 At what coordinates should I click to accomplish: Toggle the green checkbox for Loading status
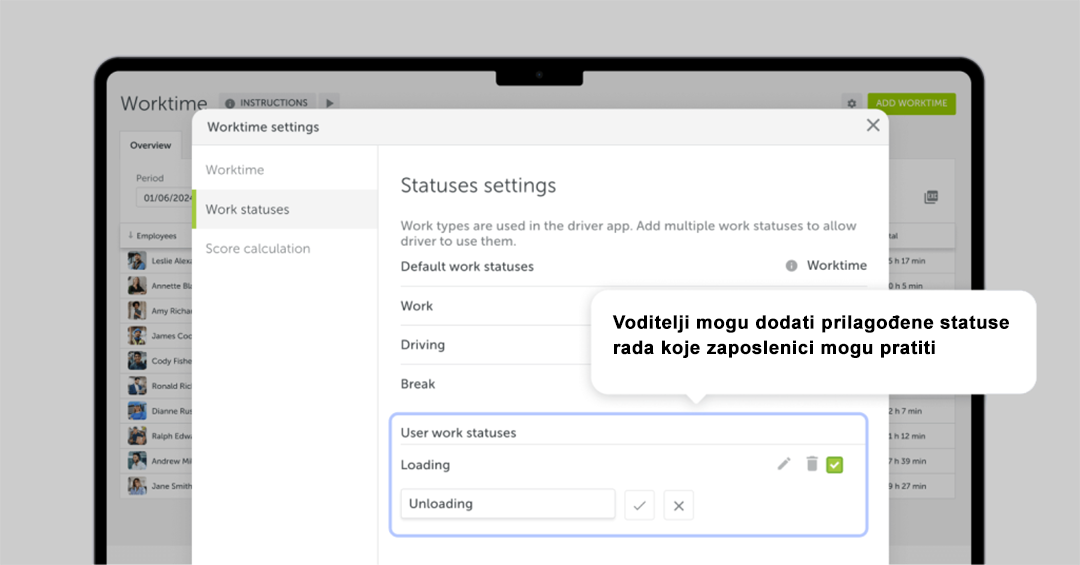click(x=835, y=465)
